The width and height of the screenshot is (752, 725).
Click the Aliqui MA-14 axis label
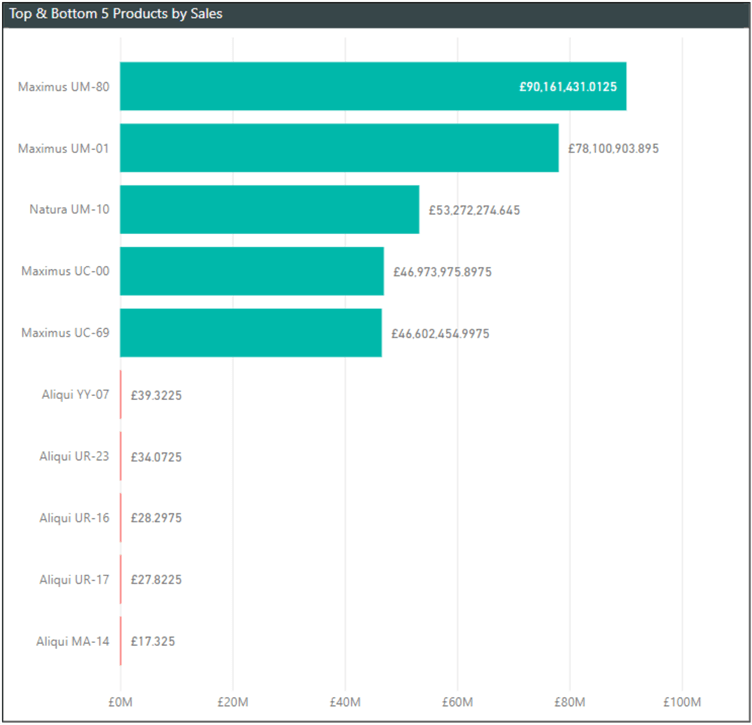click(73, 641)
